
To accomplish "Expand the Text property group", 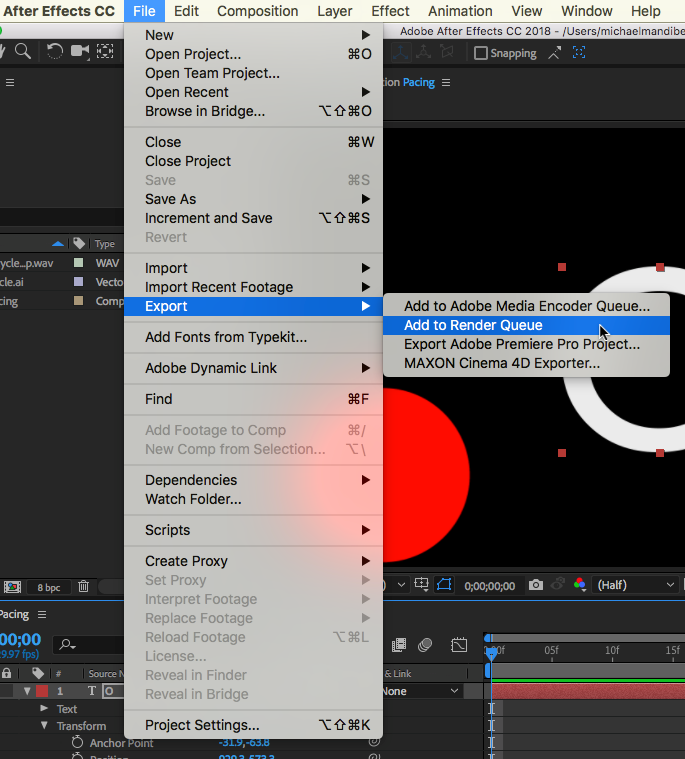I will point(44,709).
